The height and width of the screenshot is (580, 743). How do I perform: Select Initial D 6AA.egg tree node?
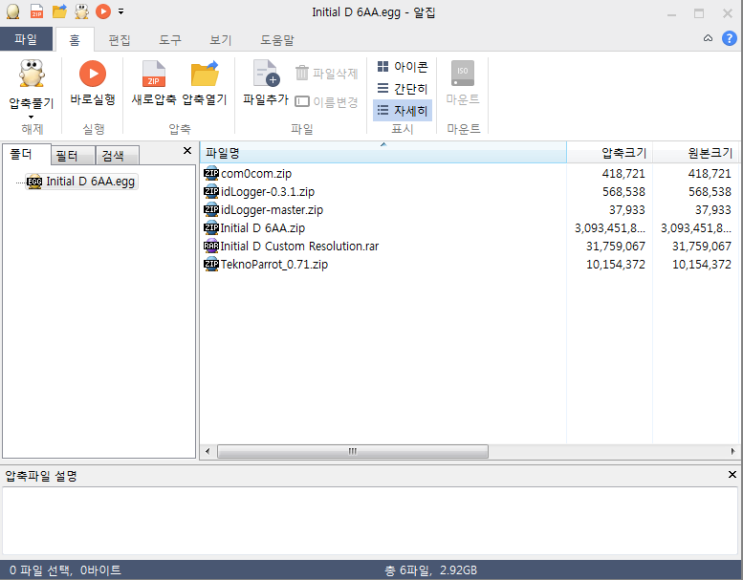click(x=82, y=181)
